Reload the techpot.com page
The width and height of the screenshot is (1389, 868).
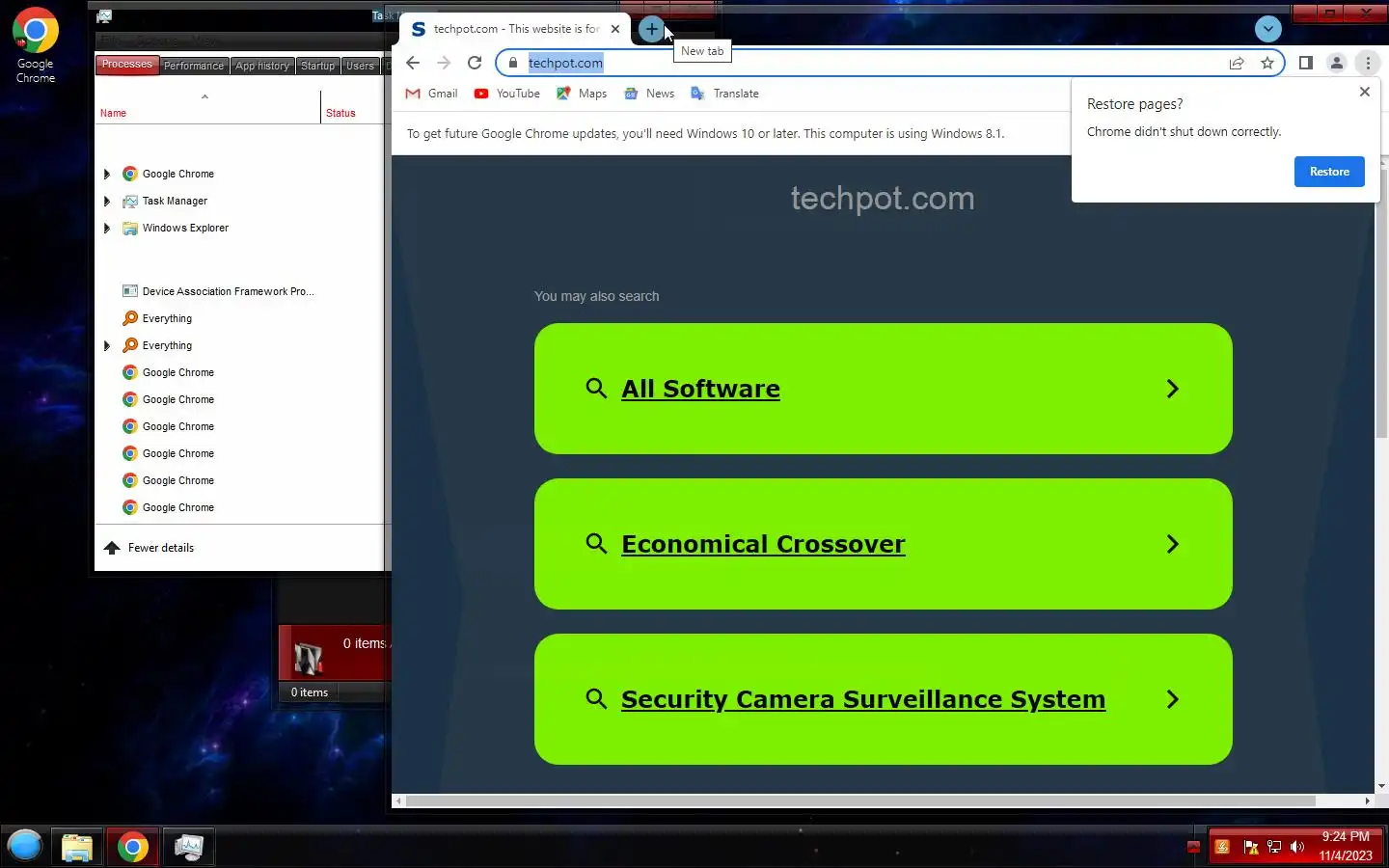[475, 63]
